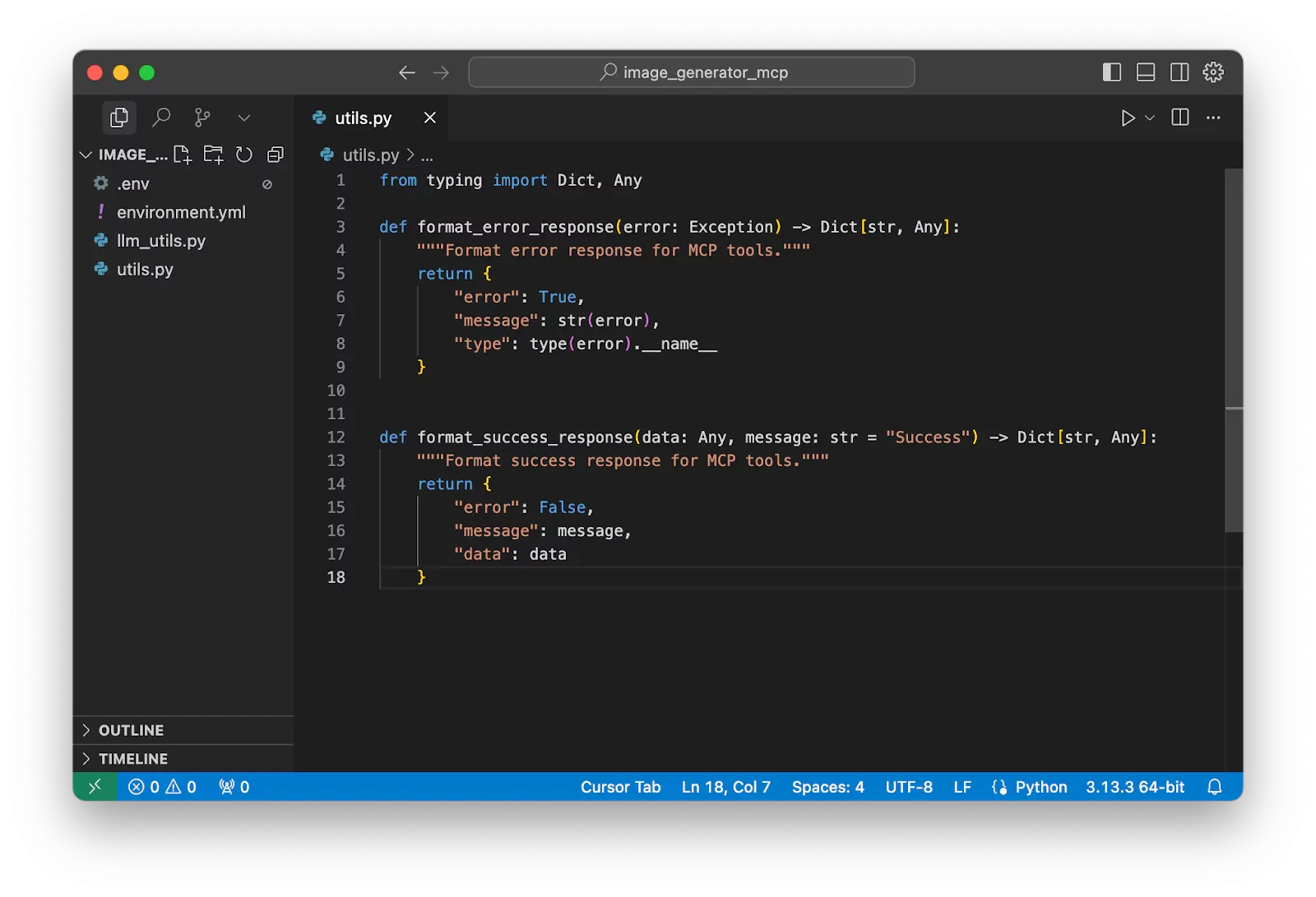This screenshot has height=897, width=1316.
Task: Create a new folder in explorer
Action: point(214,155)
